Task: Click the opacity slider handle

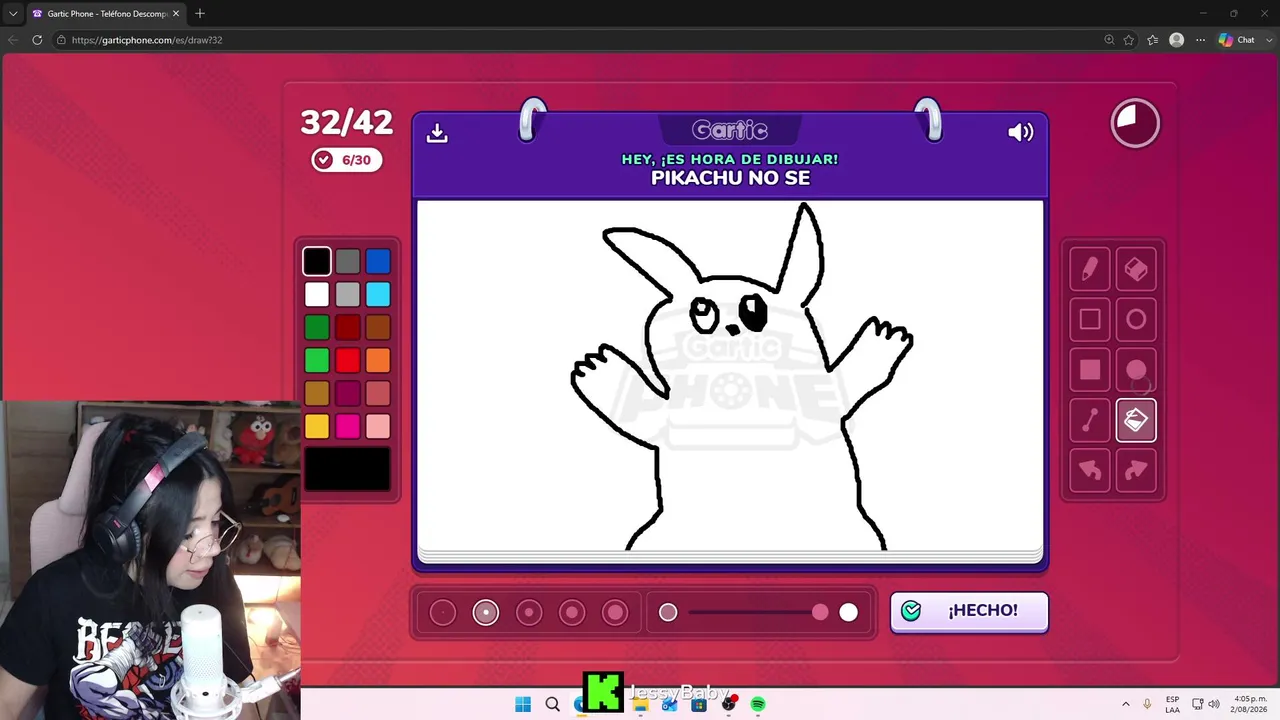Action: point(820,612)
